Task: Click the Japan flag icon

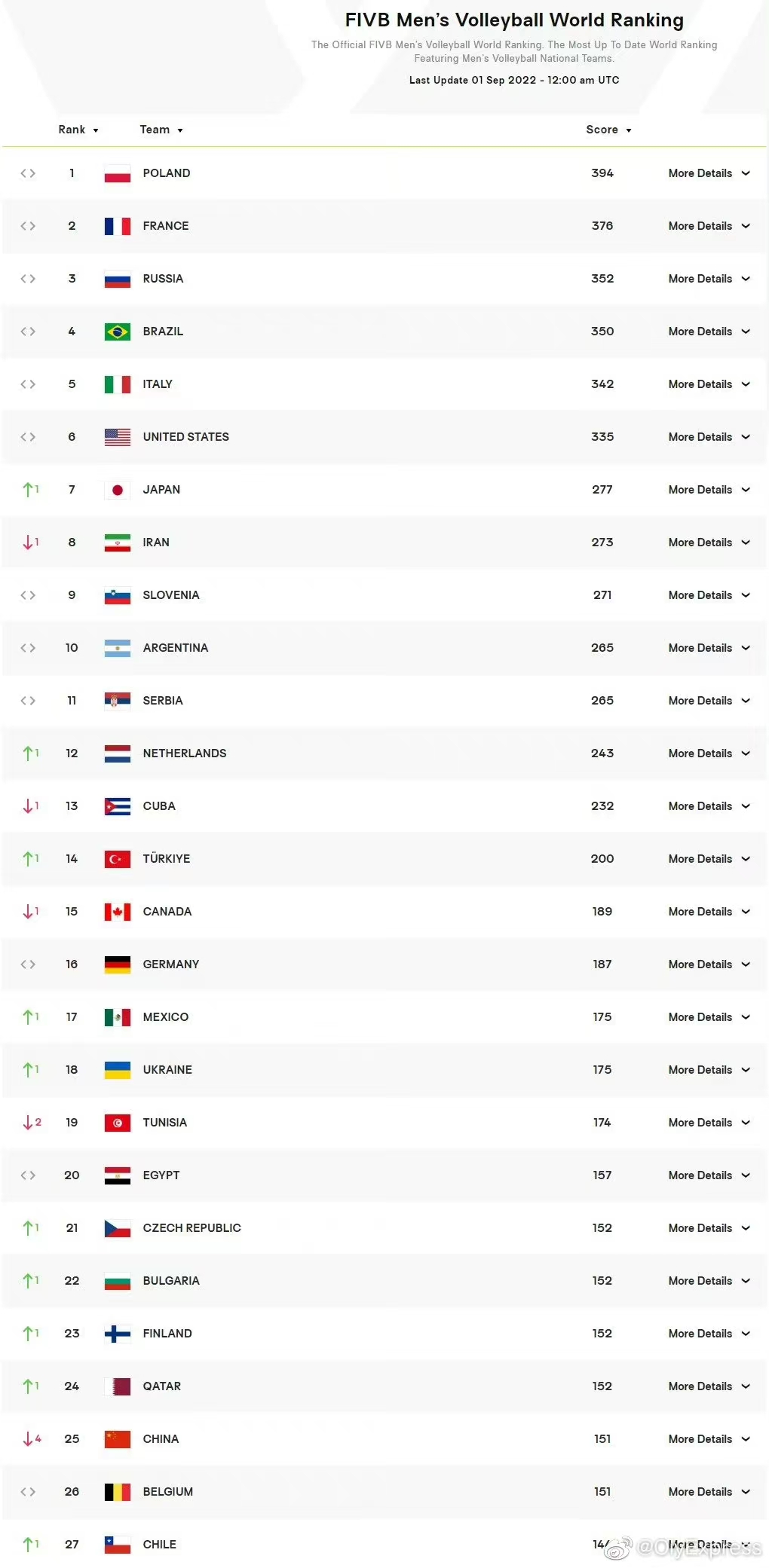Action: click(118, 490)
